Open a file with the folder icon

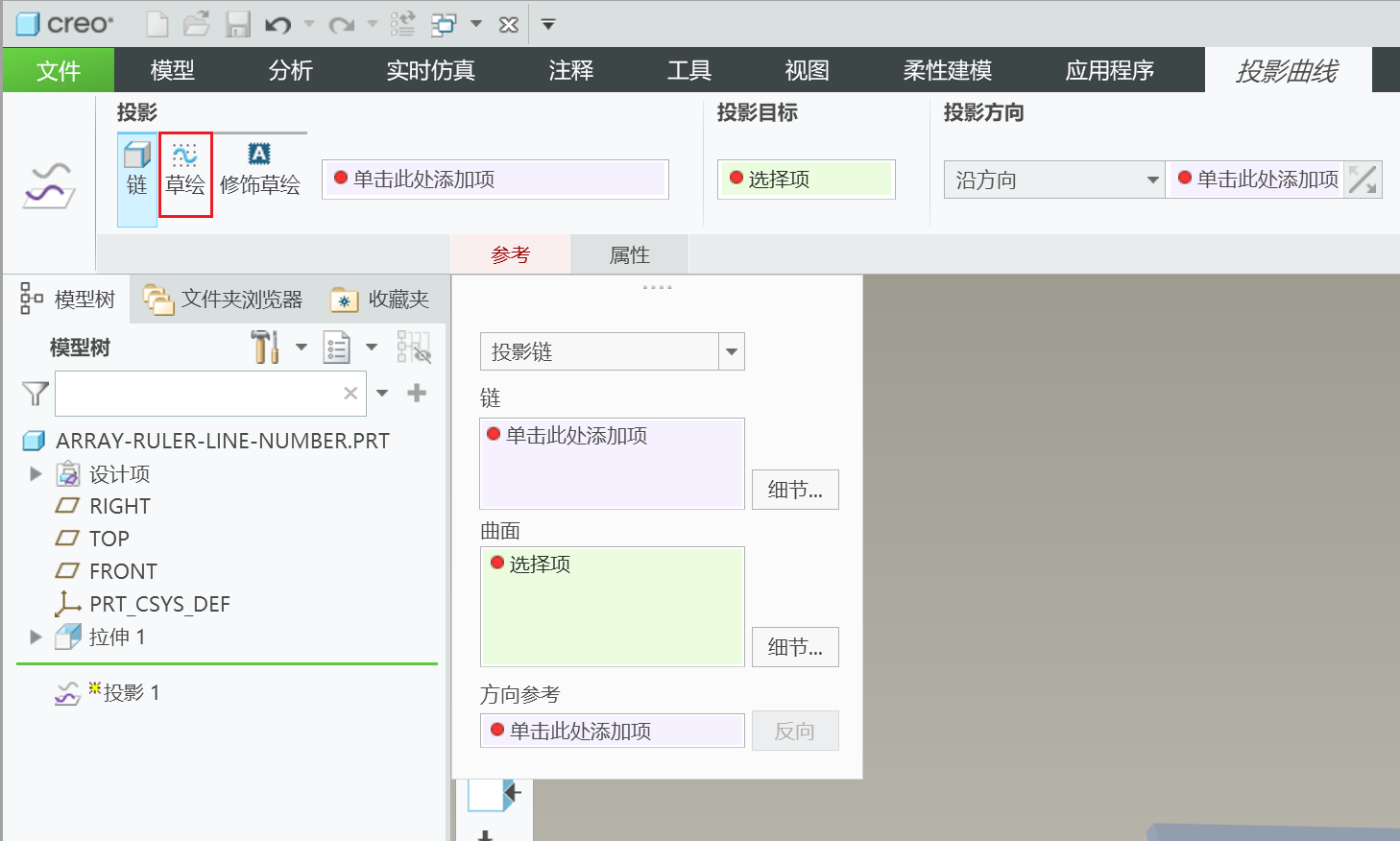tap(197, 24)
